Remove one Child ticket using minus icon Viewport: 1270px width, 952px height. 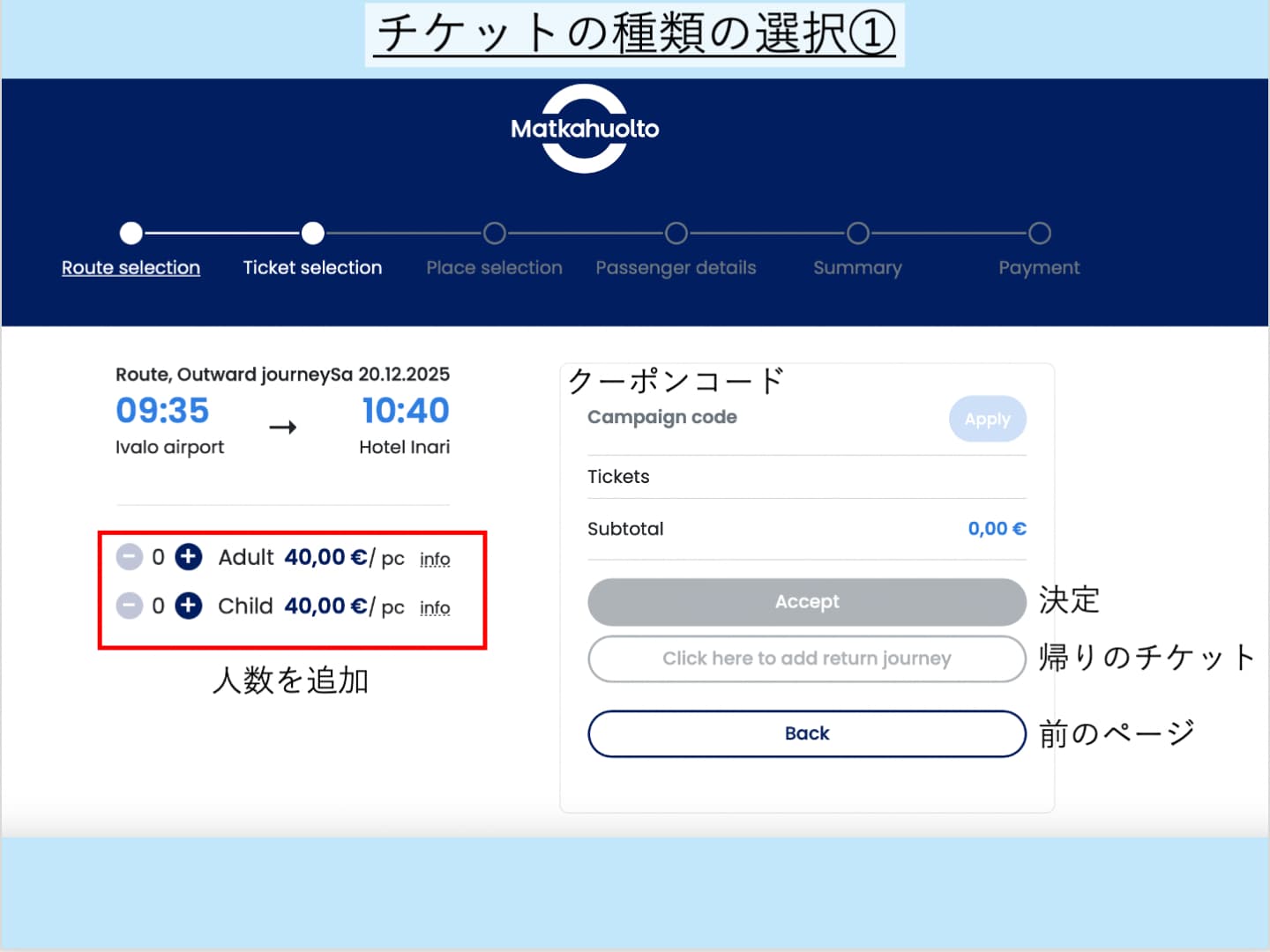point(130,606)
